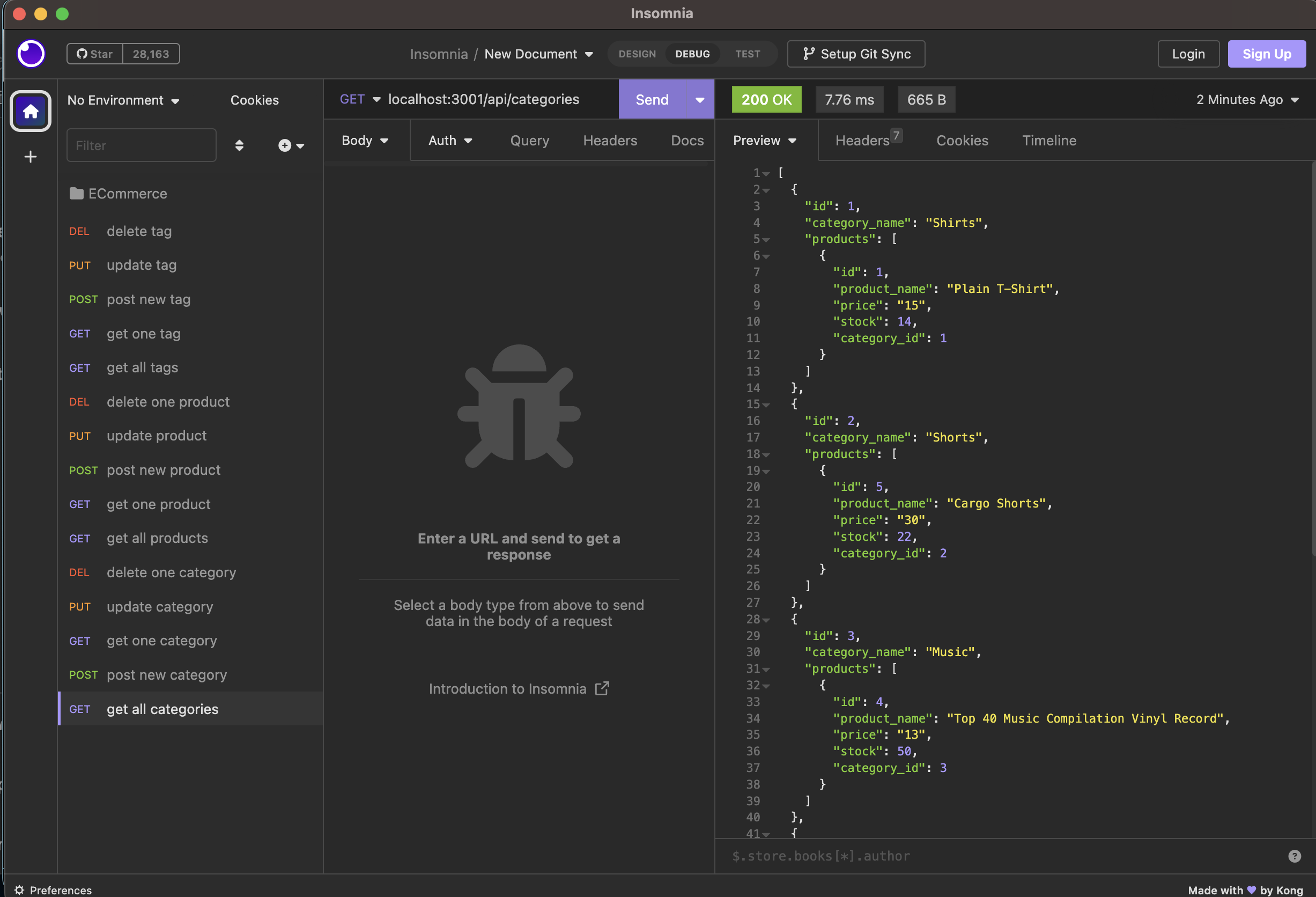Switch to TEST mode
This screenshot has height=897, width=1316.
tap(748, 53)
